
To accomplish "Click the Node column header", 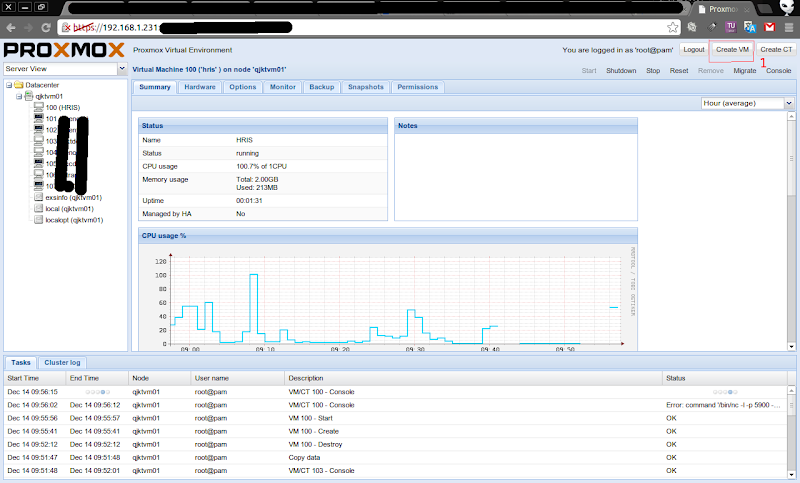I will pos(160,378).
